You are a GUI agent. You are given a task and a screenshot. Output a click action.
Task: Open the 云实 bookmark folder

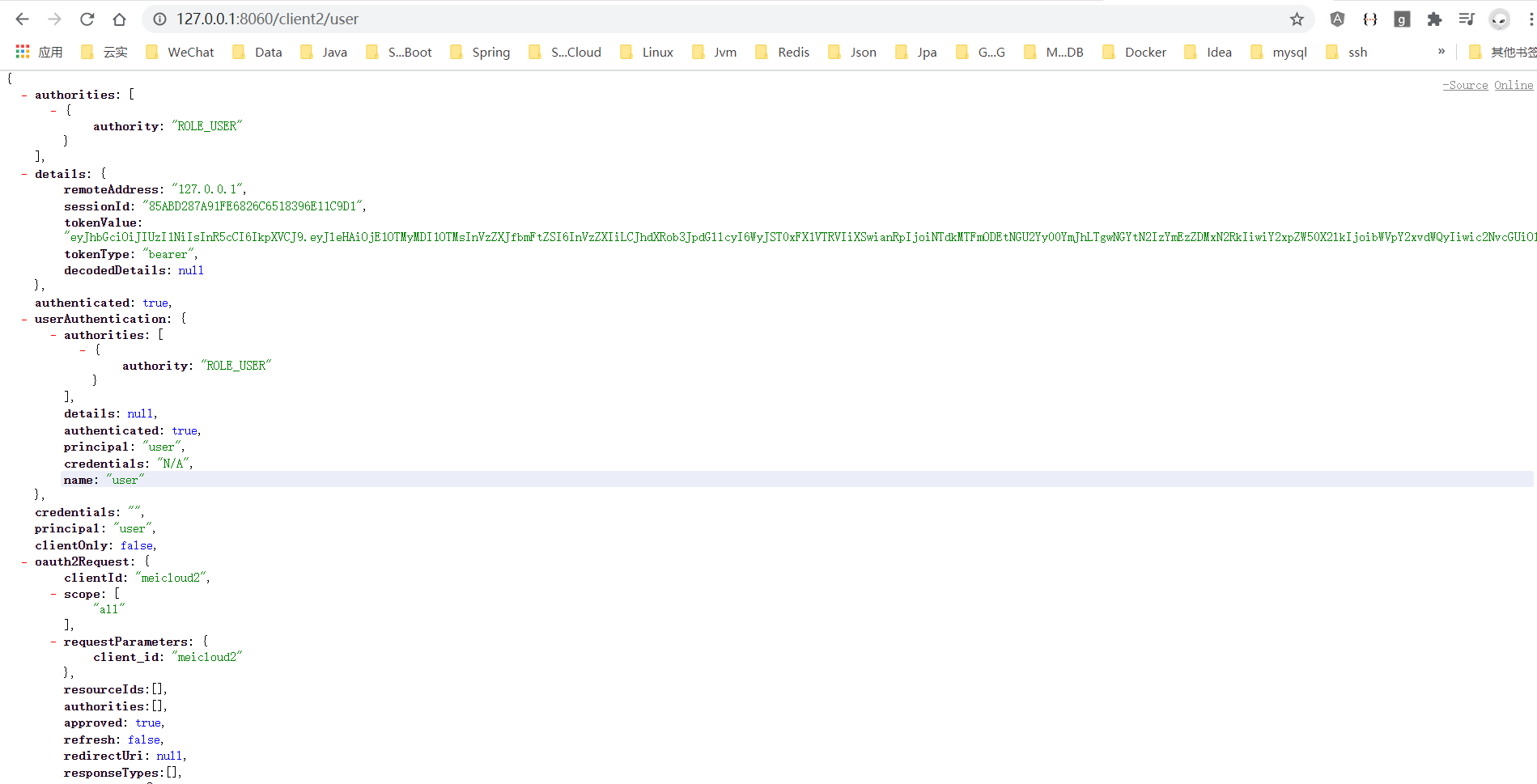click(104, 52)
